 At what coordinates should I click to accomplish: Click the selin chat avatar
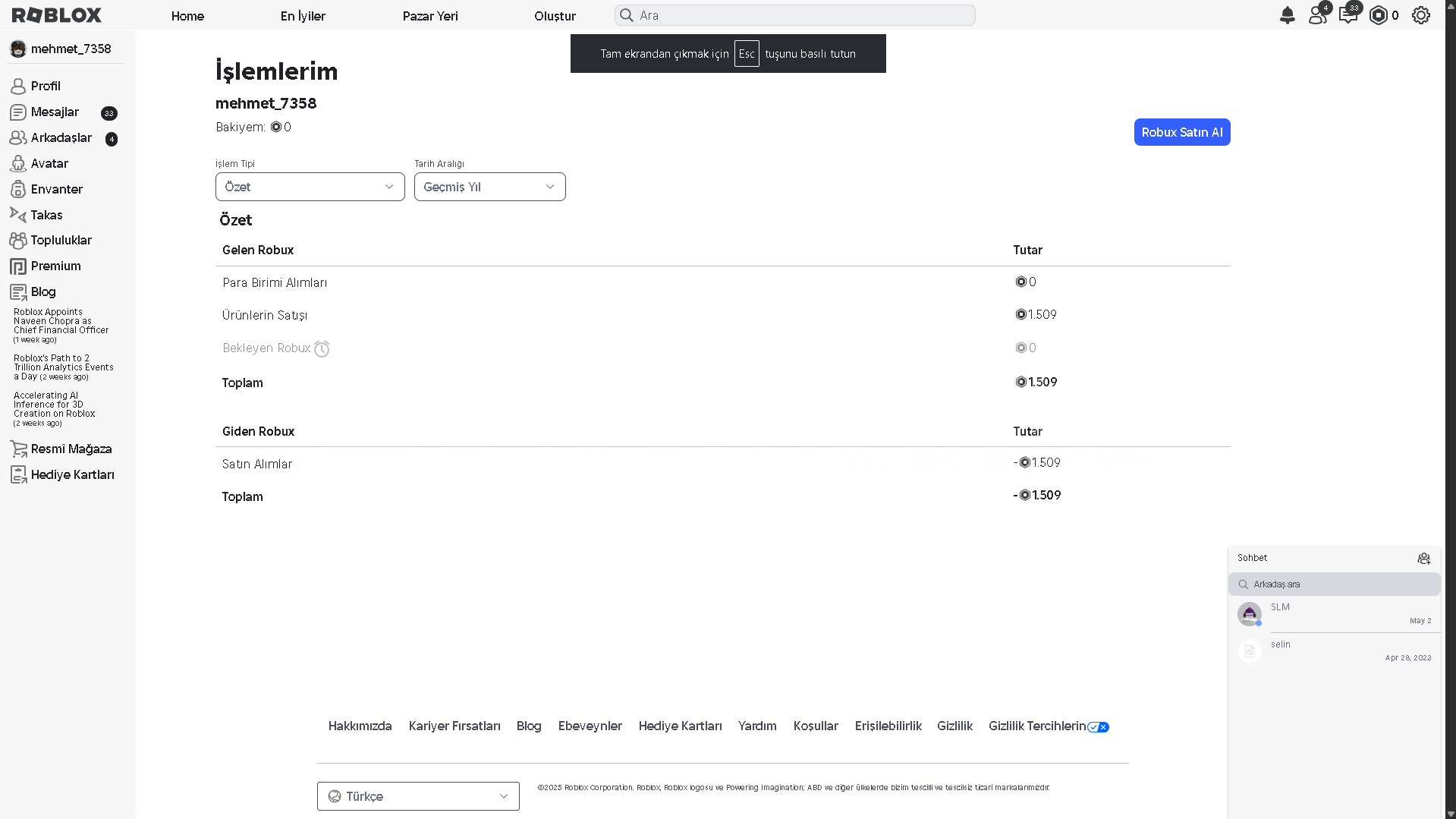click(1250, 651)
